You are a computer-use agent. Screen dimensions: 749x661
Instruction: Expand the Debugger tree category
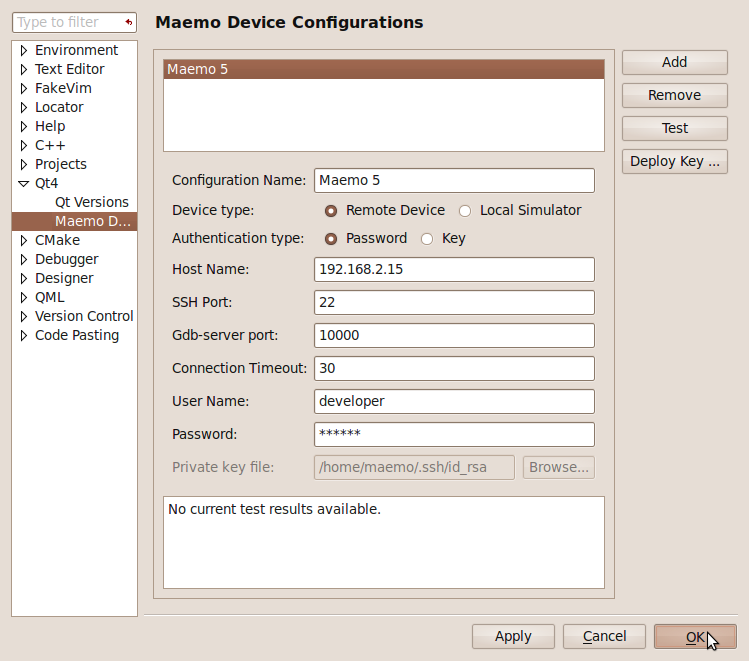(24, 260)
